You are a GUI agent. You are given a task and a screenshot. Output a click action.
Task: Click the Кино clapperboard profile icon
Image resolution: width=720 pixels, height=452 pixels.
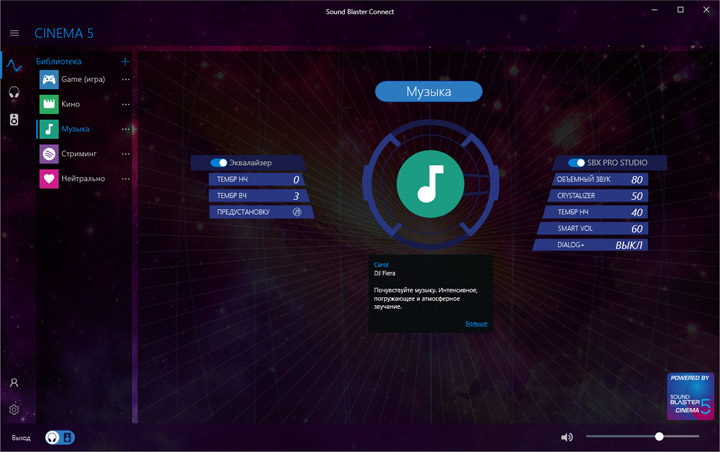click(49, 104)
